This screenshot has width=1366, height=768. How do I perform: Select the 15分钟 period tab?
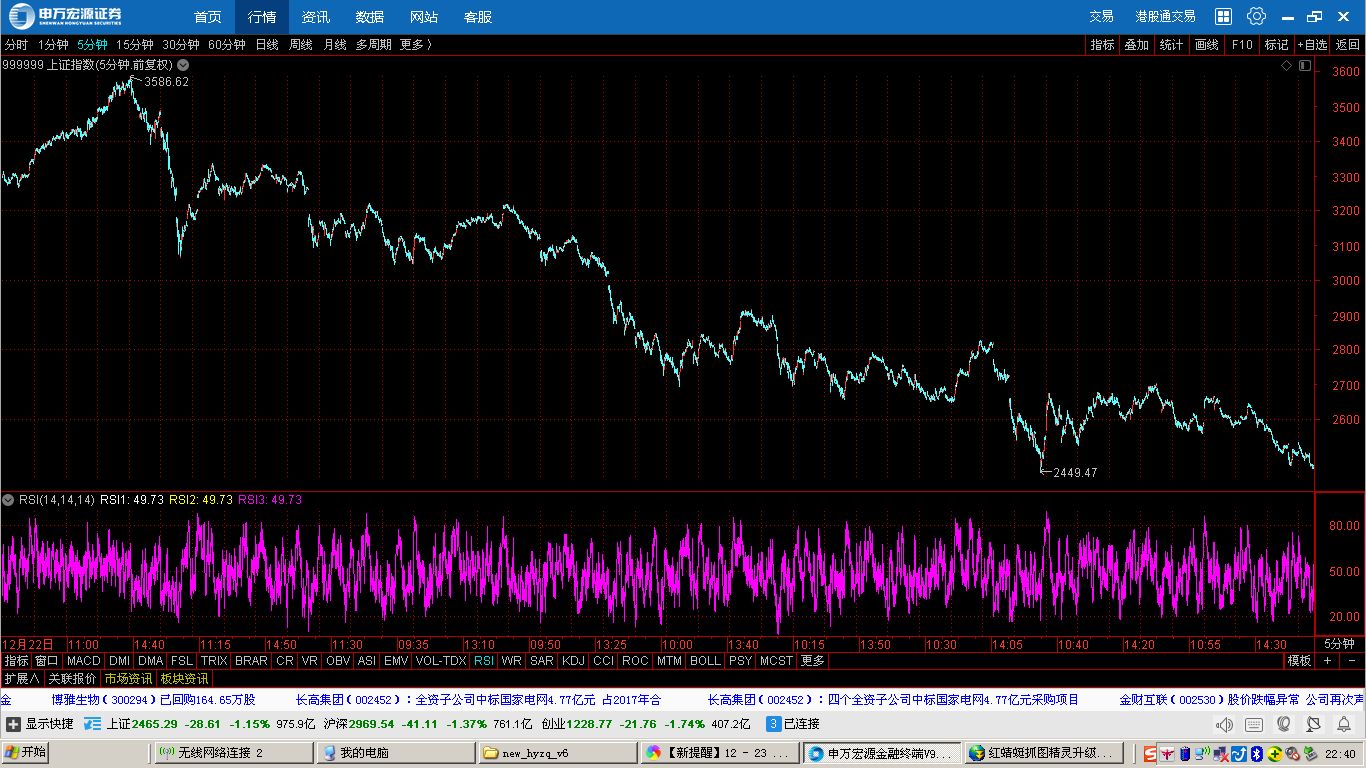click(135, 45)
